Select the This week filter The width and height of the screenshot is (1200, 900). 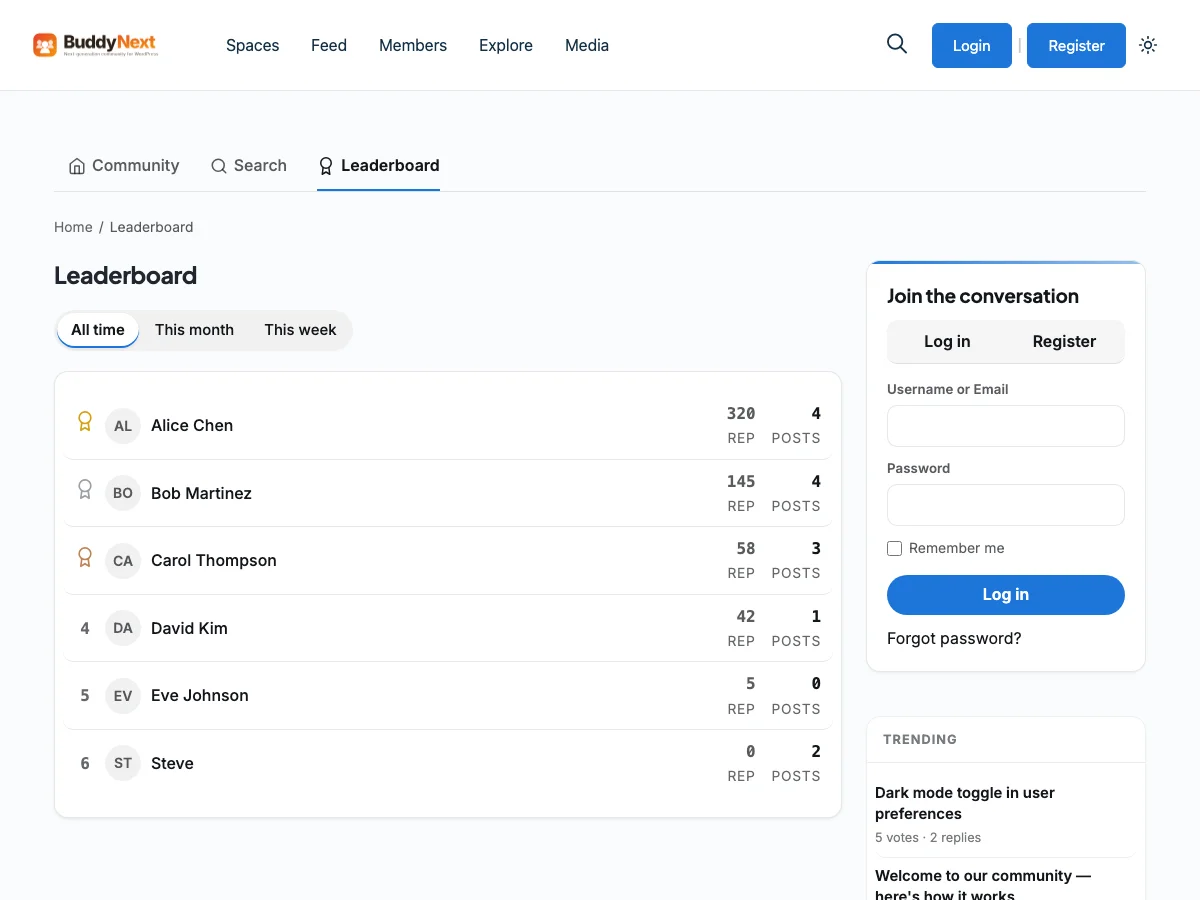pos(300,330)
